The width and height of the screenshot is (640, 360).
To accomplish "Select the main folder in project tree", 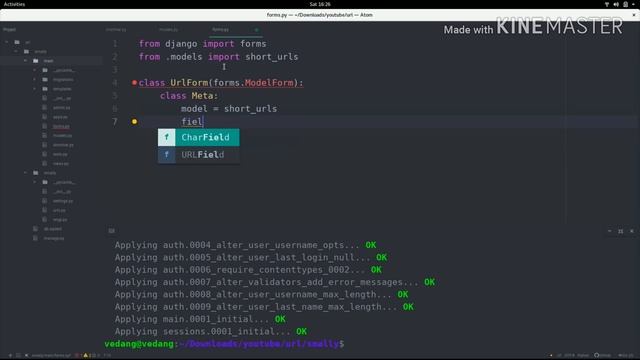I will (49, 61).
